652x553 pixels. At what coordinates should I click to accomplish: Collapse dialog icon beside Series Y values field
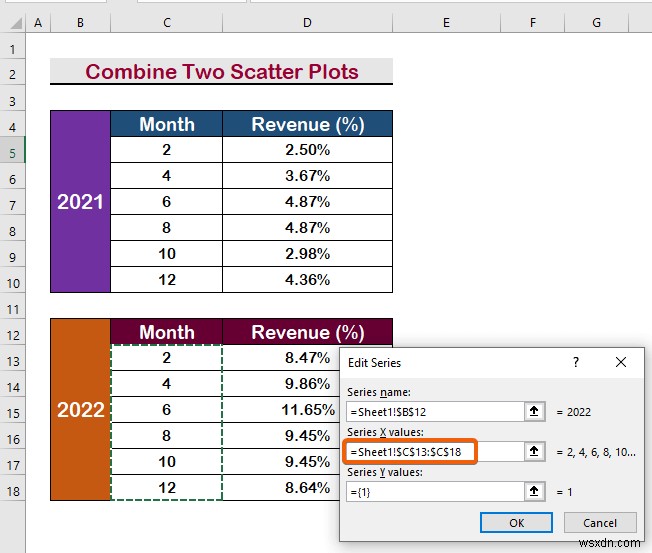[534, 491]
